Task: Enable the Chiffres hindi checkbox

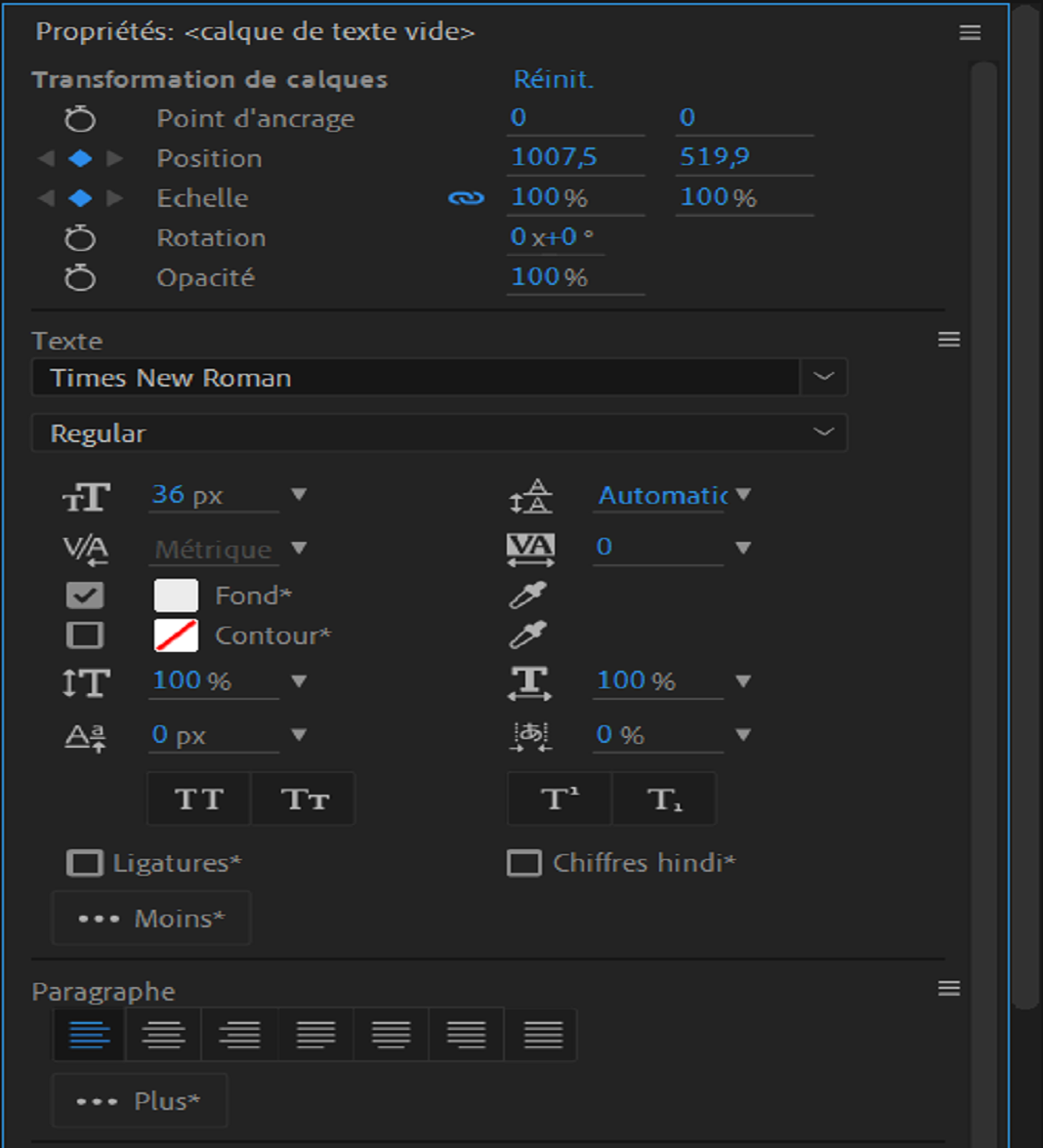Action: pos(526,862)
